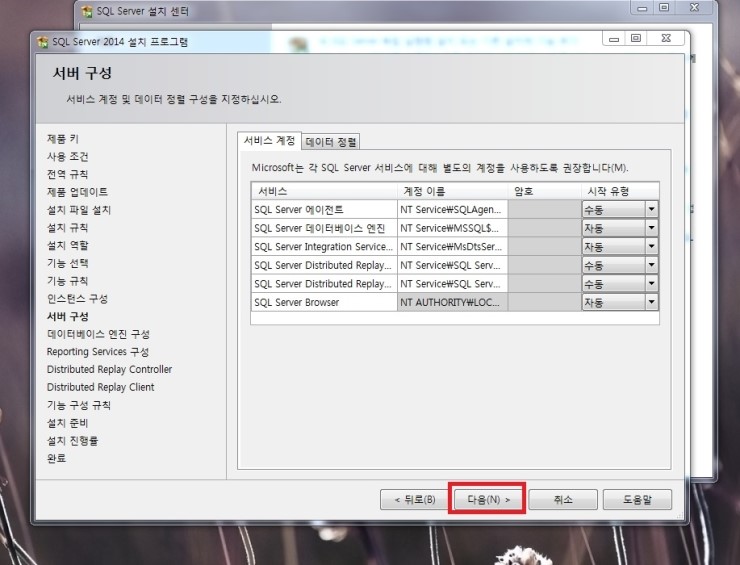The width and height of the screenshot is (740, 565).
Task: Select the 완료 step in sidebar
Action: tap(57, 458)
